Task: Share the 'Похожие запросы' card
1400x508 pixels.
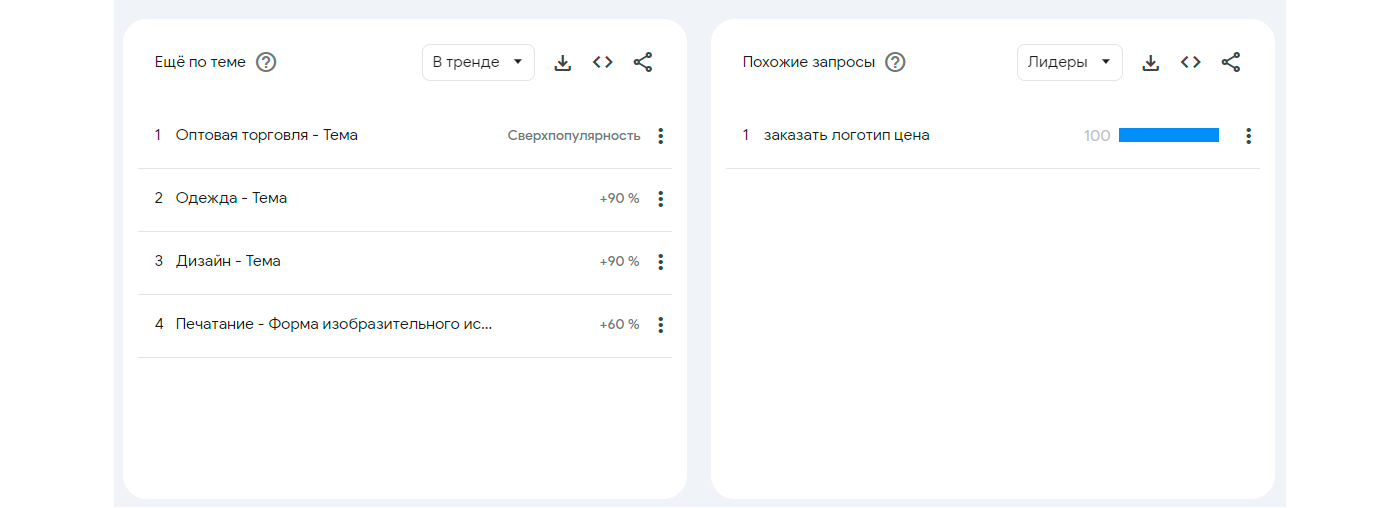Action: 1231,62
